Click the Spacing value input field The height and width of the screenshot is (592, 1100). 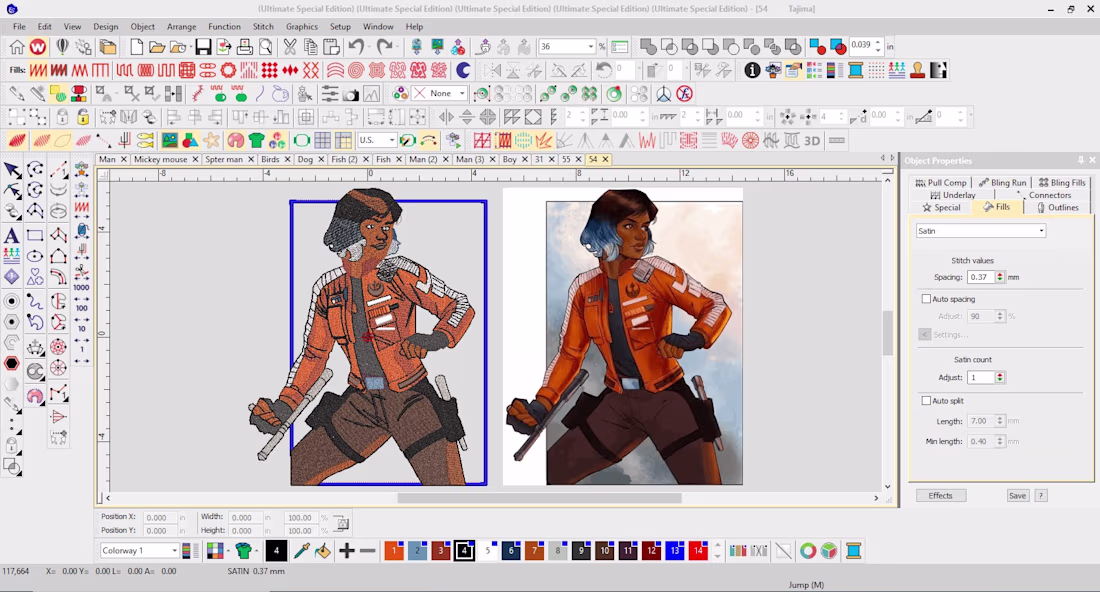[981, 277]
